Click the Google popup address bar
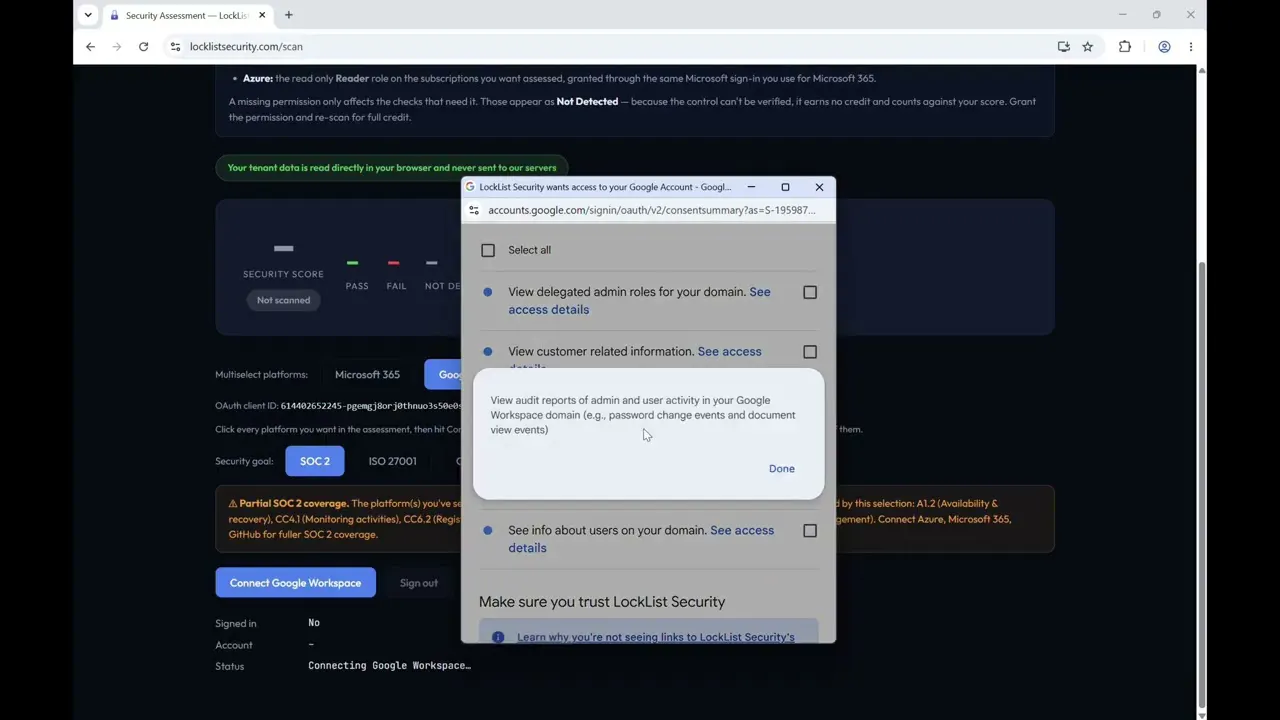This screenshot has height=720, width=1280. point(652,210)
